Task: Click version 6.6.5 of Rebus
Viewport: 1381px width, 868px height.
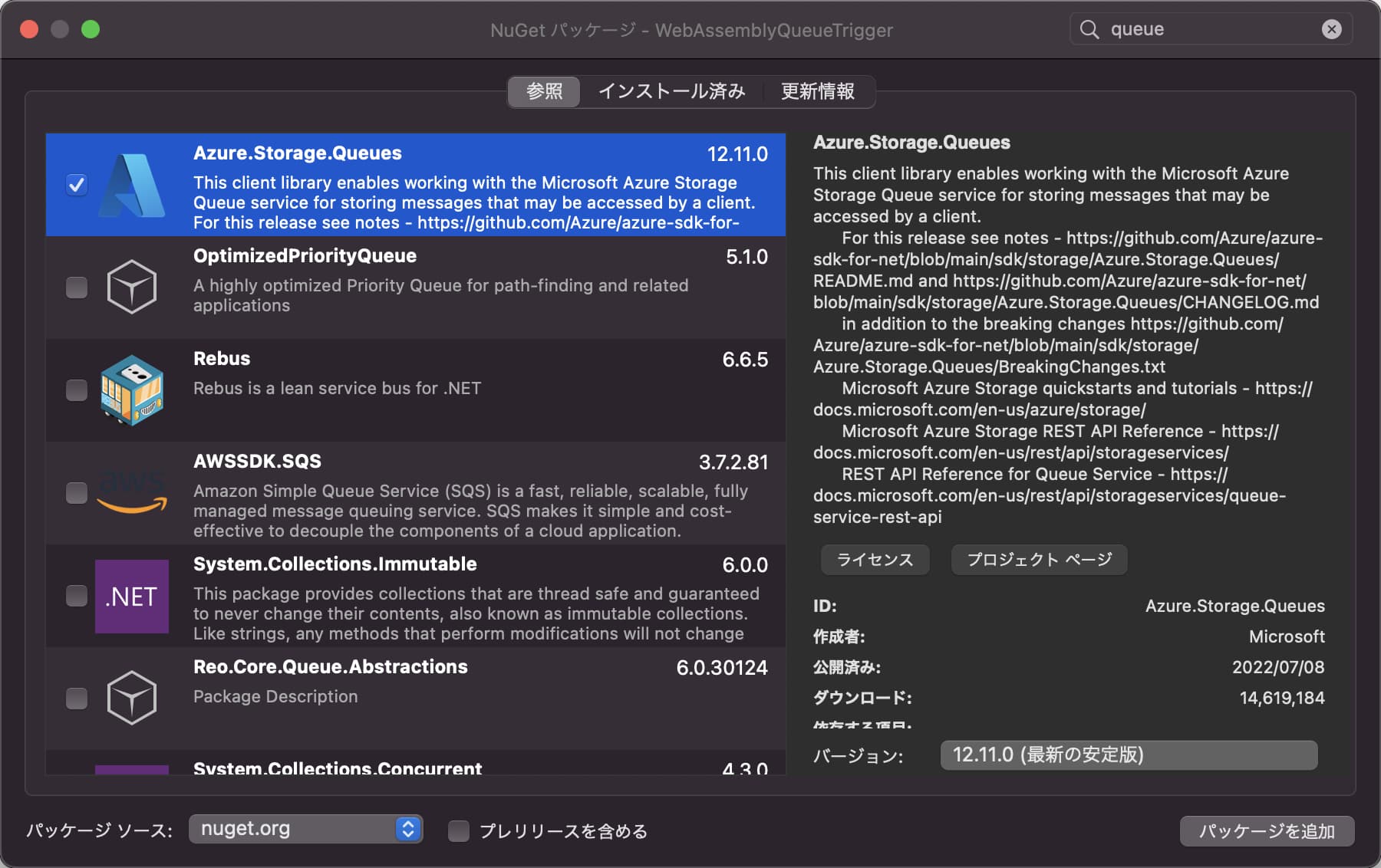Action: click(745, 360)
